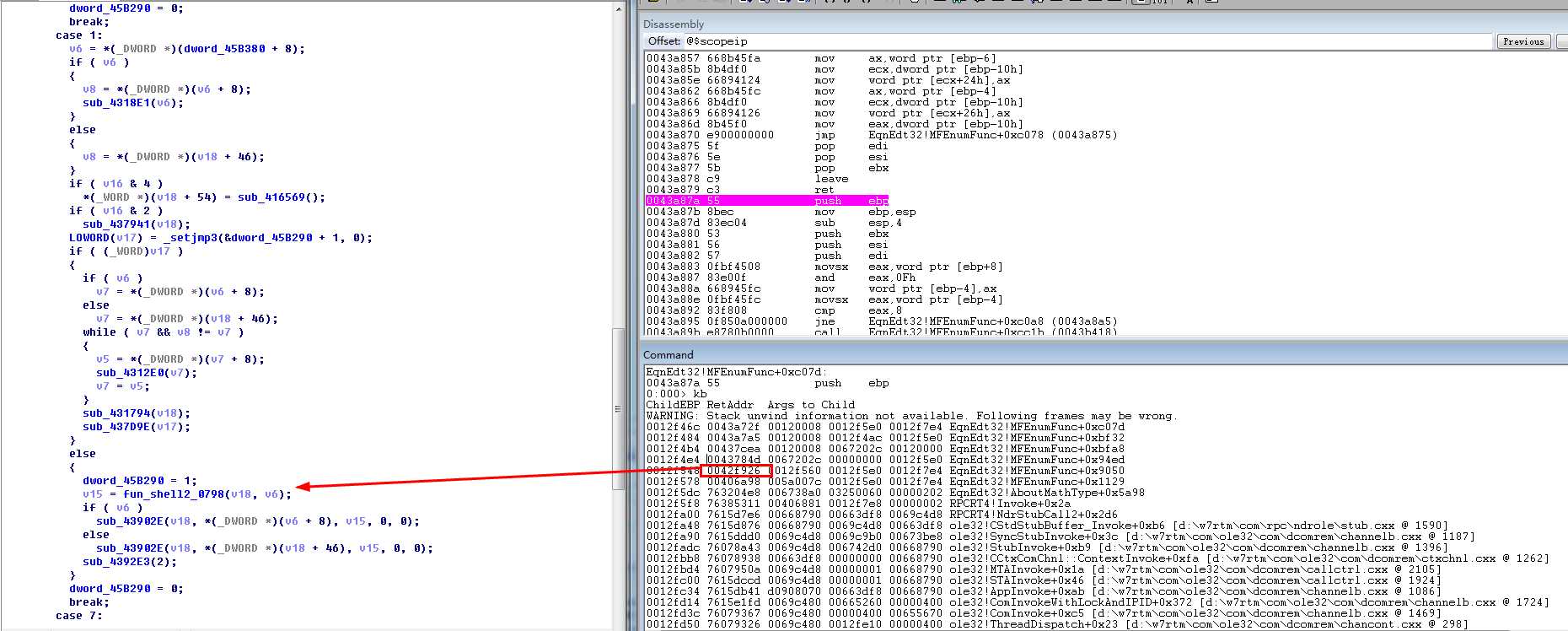Click the Offset input field with @$scopeip
Screen dimensions: 1568x631
pos(1087,41)
